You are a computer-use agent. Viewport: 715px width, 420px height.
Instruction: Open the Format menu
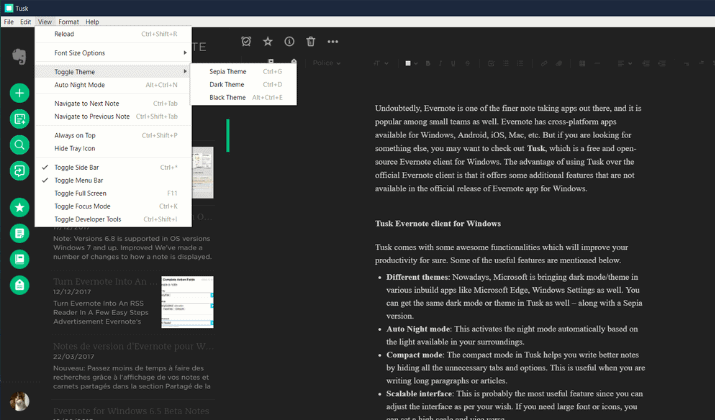(x=68, y=21)
